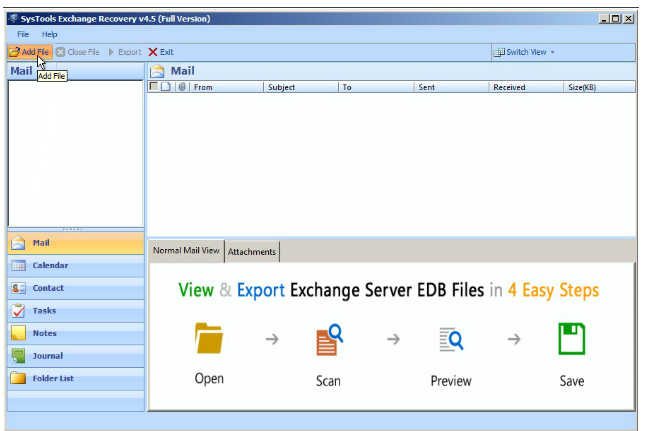Open the File menu
The image size is (645, 431).
pos(23,34)
